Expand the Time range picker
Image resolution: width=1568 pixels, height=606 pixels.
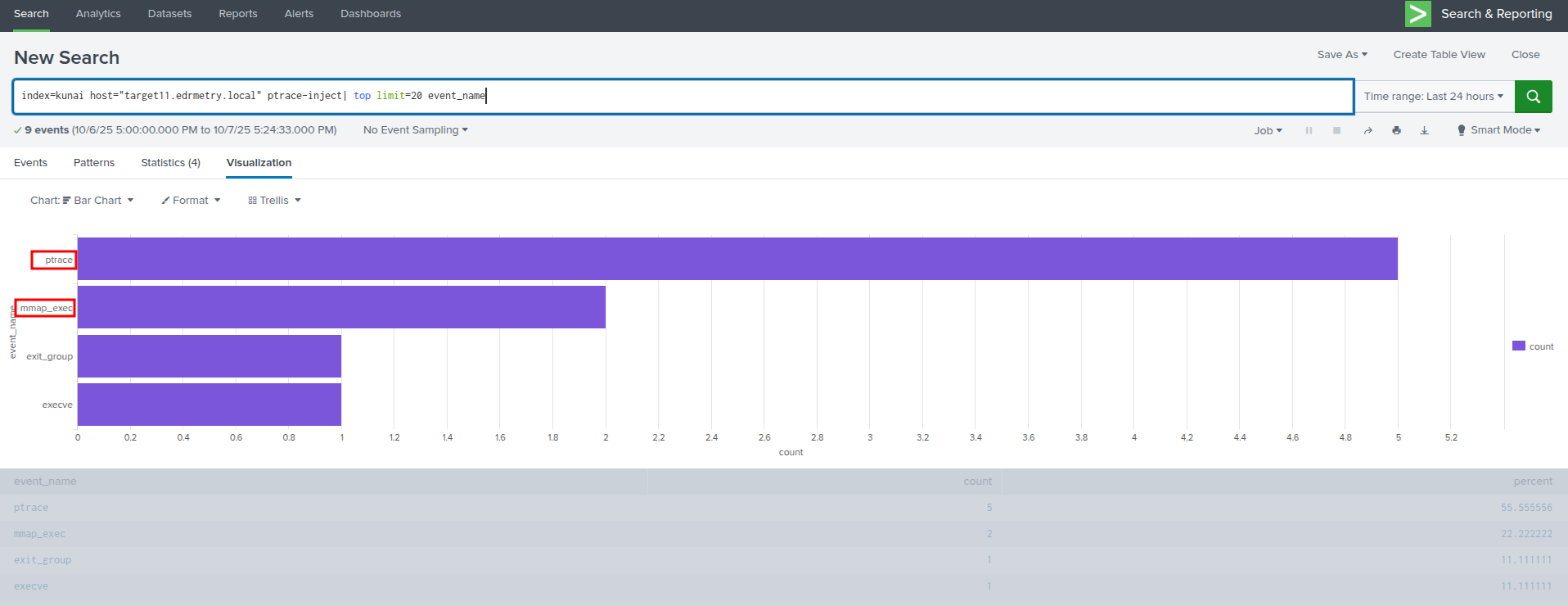[1433, 97]
